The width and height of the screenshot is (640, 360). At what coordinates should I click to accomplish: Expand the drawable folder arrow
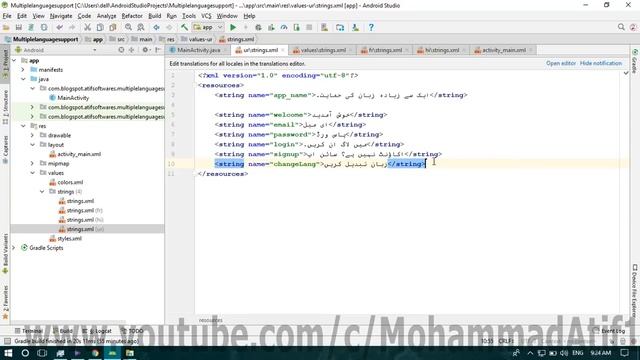pos(32,136)
